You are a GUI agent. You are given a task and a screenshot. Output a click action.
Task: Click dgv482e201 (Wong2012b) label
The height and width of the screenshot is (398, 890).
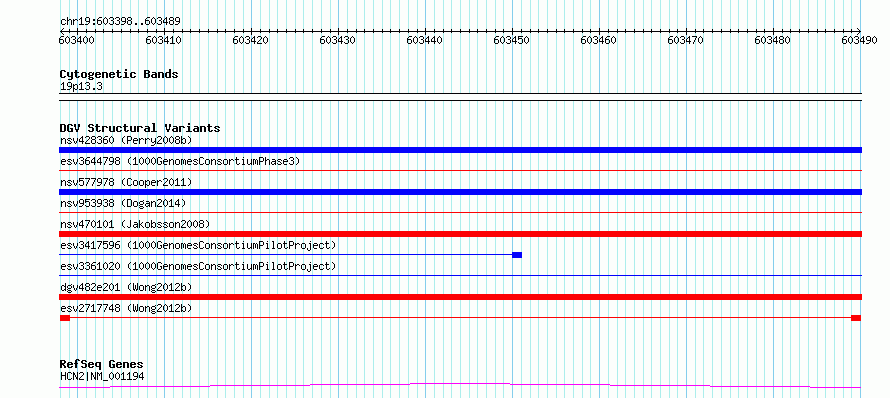point(126,287)
